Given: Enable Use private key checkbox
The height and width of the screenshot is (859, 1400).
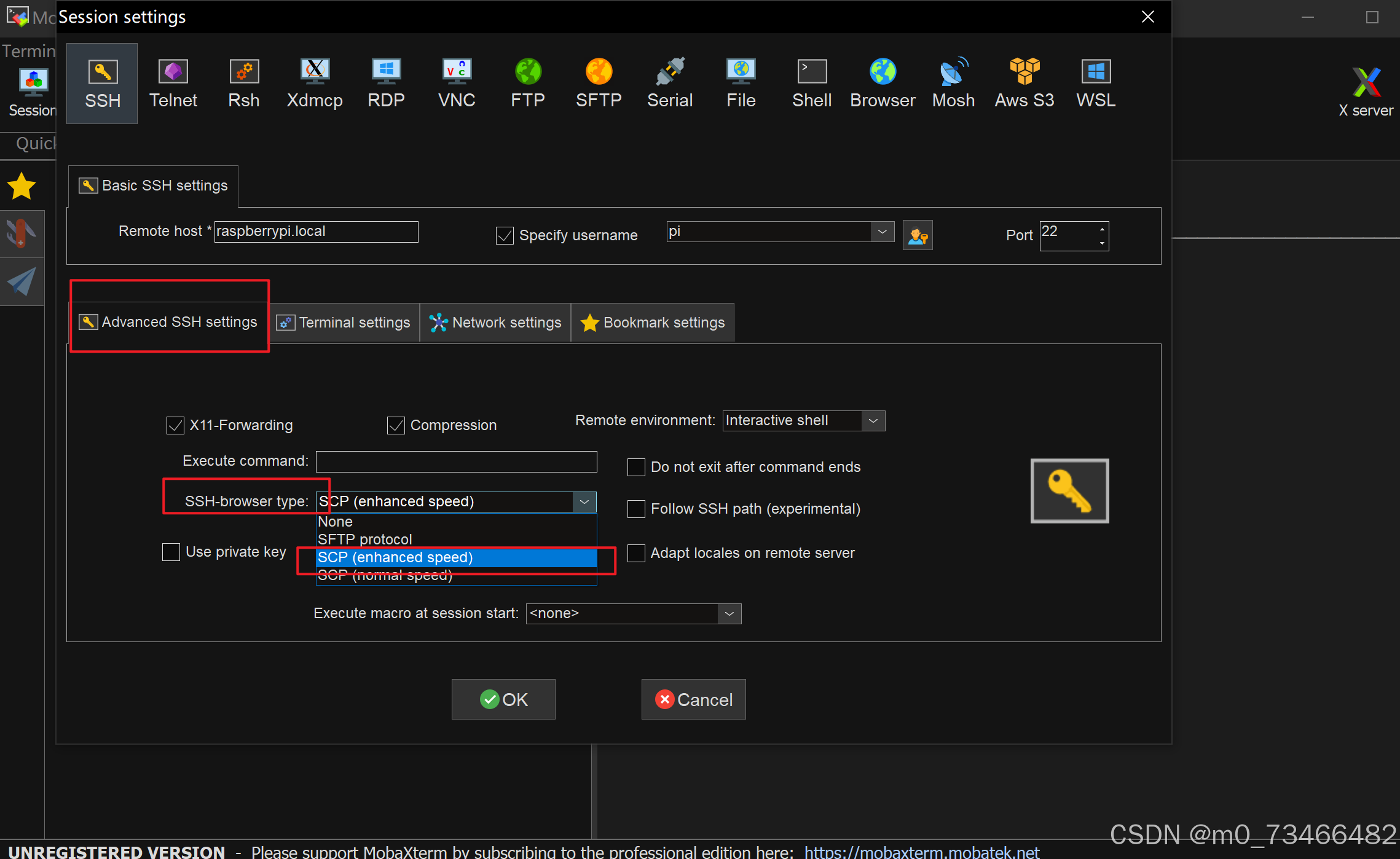Looking at the screenshot, I should click(171, 552).
